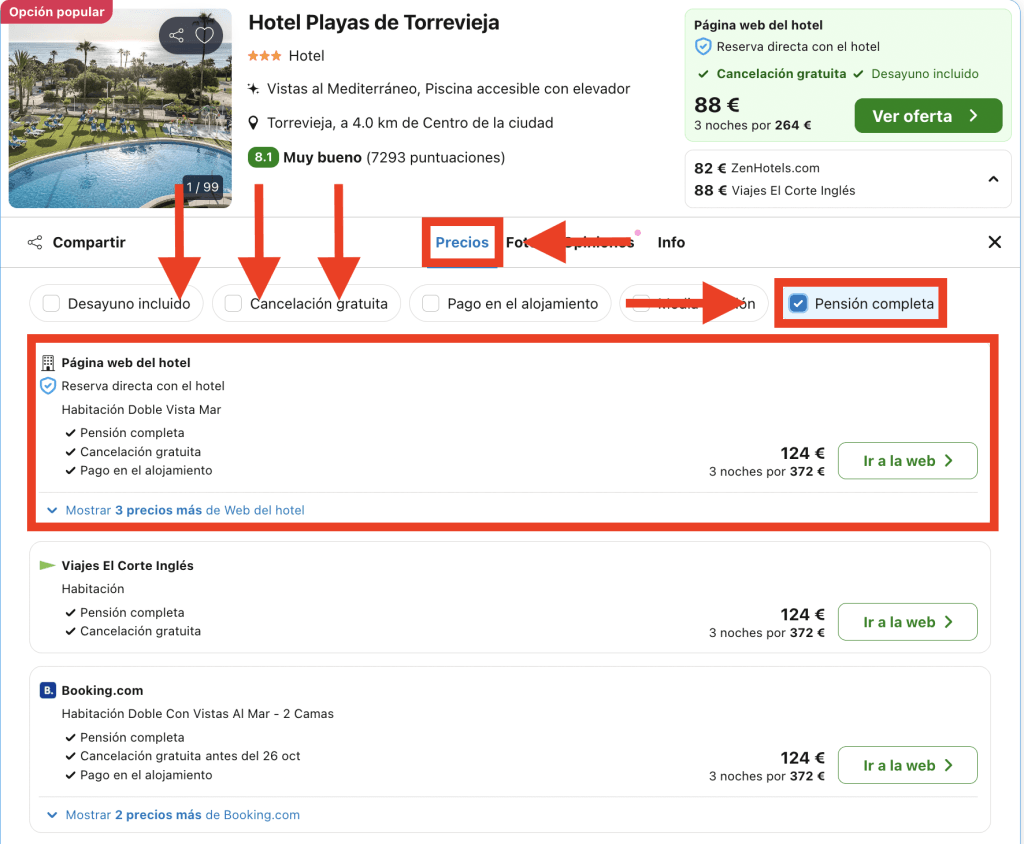This screenshot has height=844, width=1024.
Task: Click the location pin icon near Torrevieja
Action: 254,123
